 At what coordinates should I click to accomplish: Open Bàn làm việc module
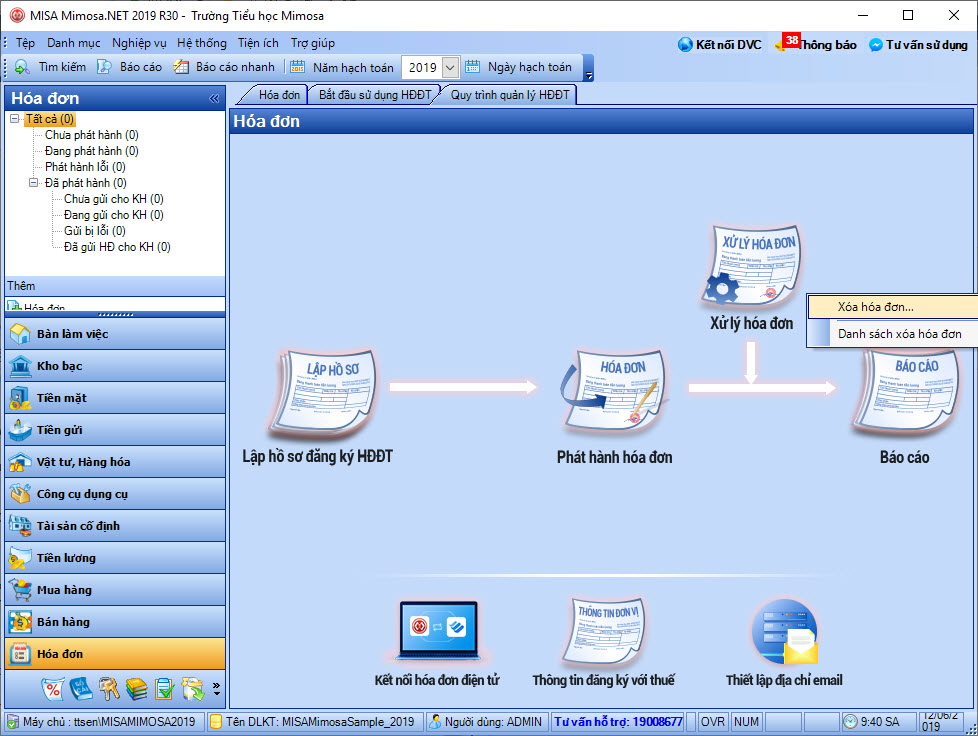[x=115, y=334]
